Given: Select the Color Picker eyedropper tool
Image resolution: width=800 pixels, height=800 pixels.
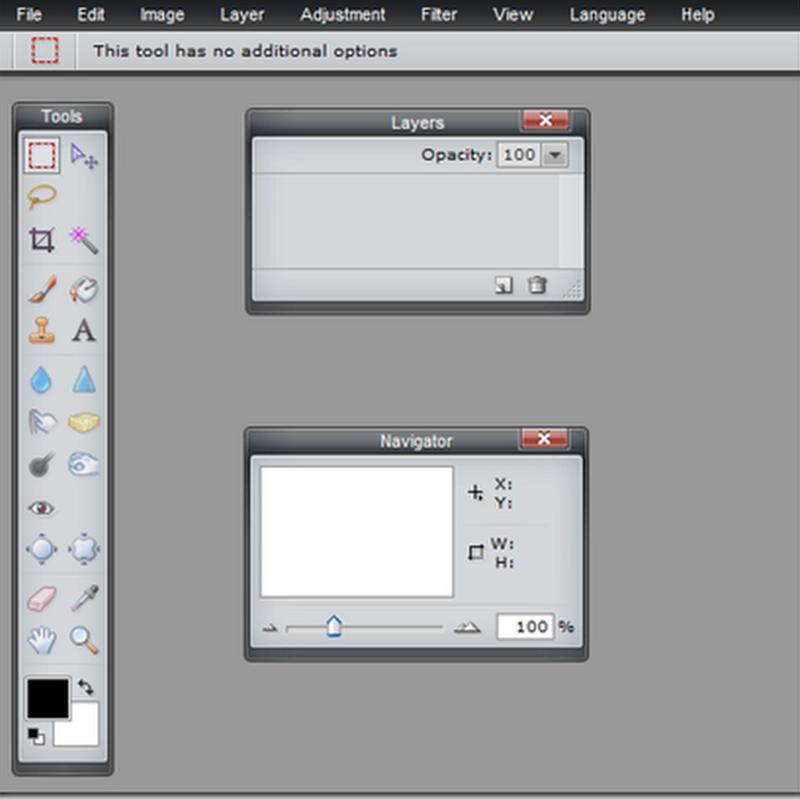Looking at the screenshot, I should pos(84,598).
